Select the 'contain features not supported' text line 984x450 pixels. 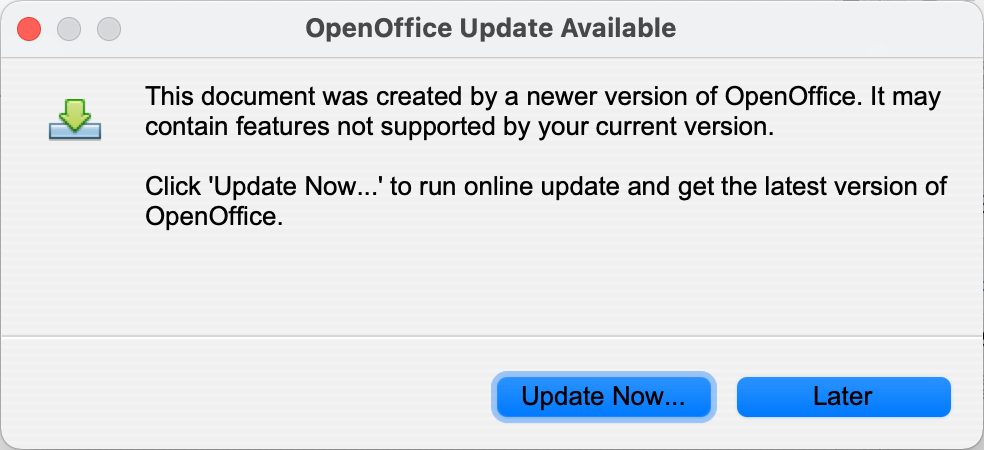pyautogui.click(x=457, y=127)
